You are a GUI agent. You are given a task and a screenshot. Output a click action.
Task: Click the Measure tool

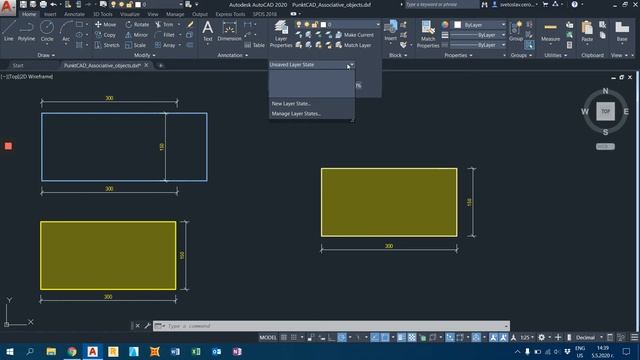pos(550,32)
